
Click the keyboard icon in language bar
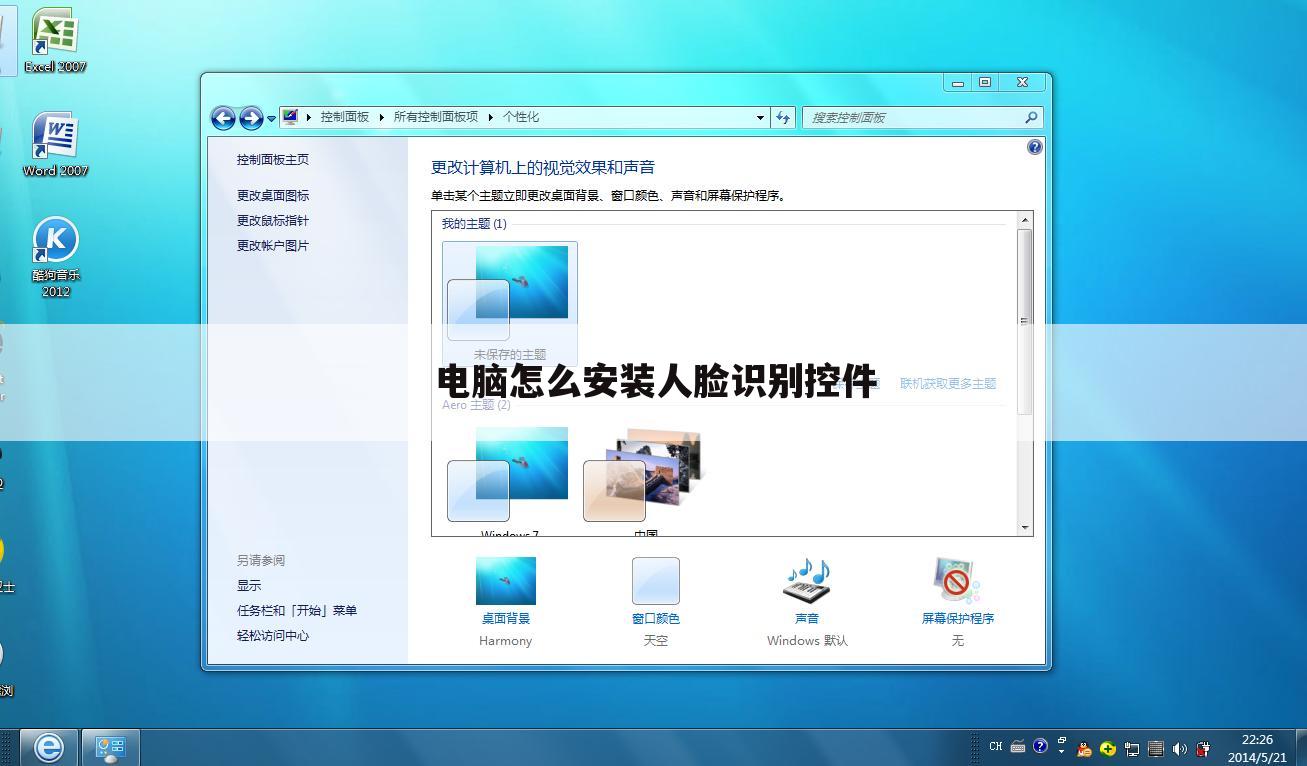tap(1018, 746)
